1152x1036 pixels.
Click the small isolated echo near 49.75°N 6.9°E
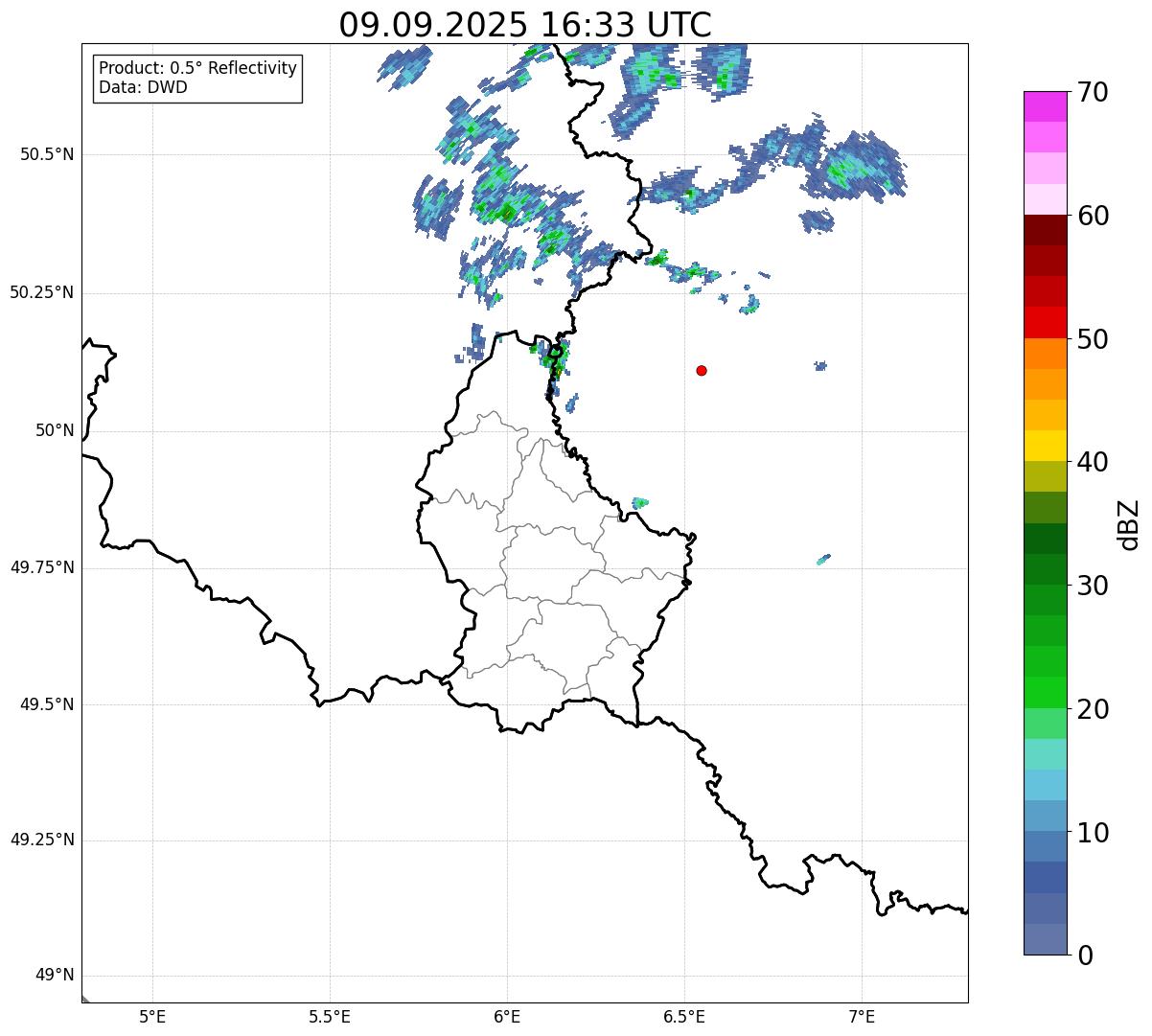(x=823, y=560)
